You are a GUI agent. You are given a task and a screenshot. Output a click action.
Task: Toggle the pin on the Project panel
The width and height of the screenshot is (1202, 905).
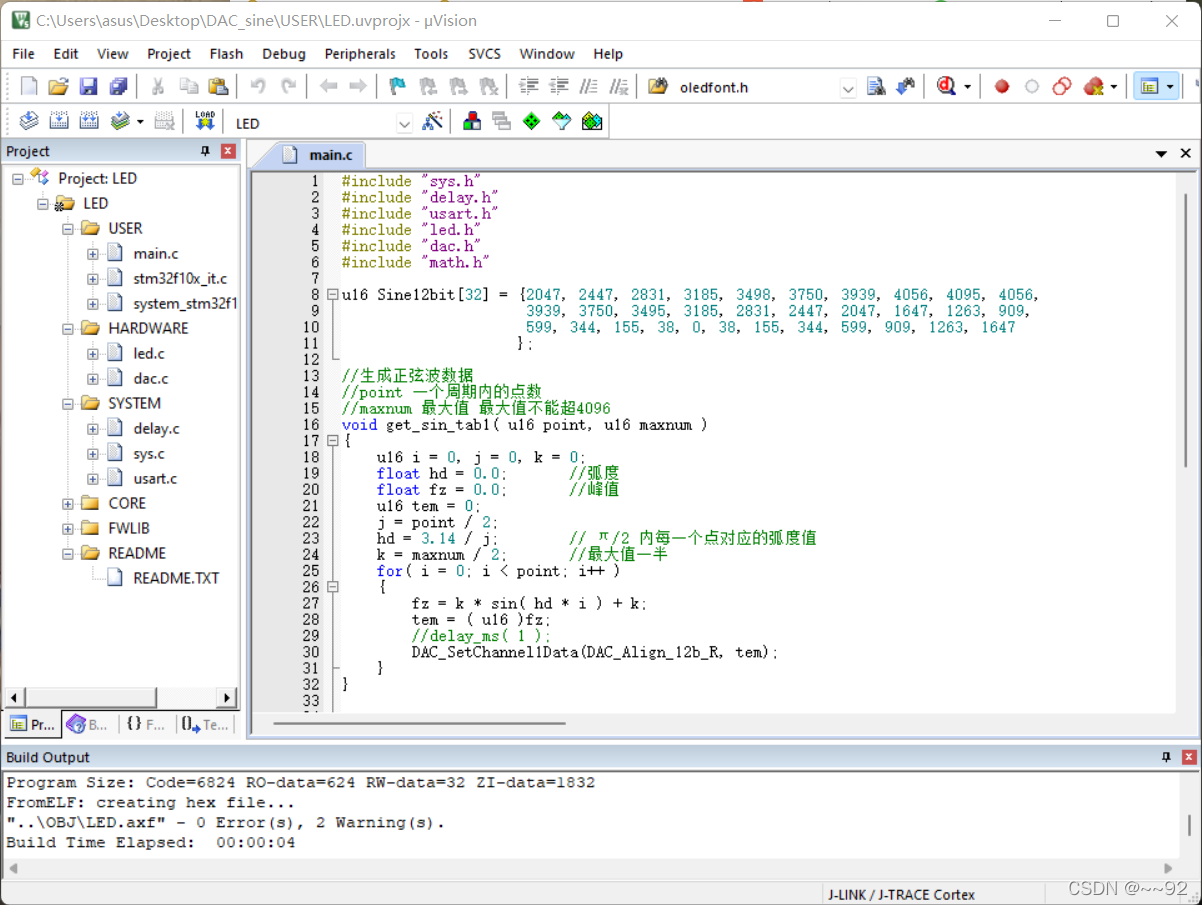pos(206,151)
